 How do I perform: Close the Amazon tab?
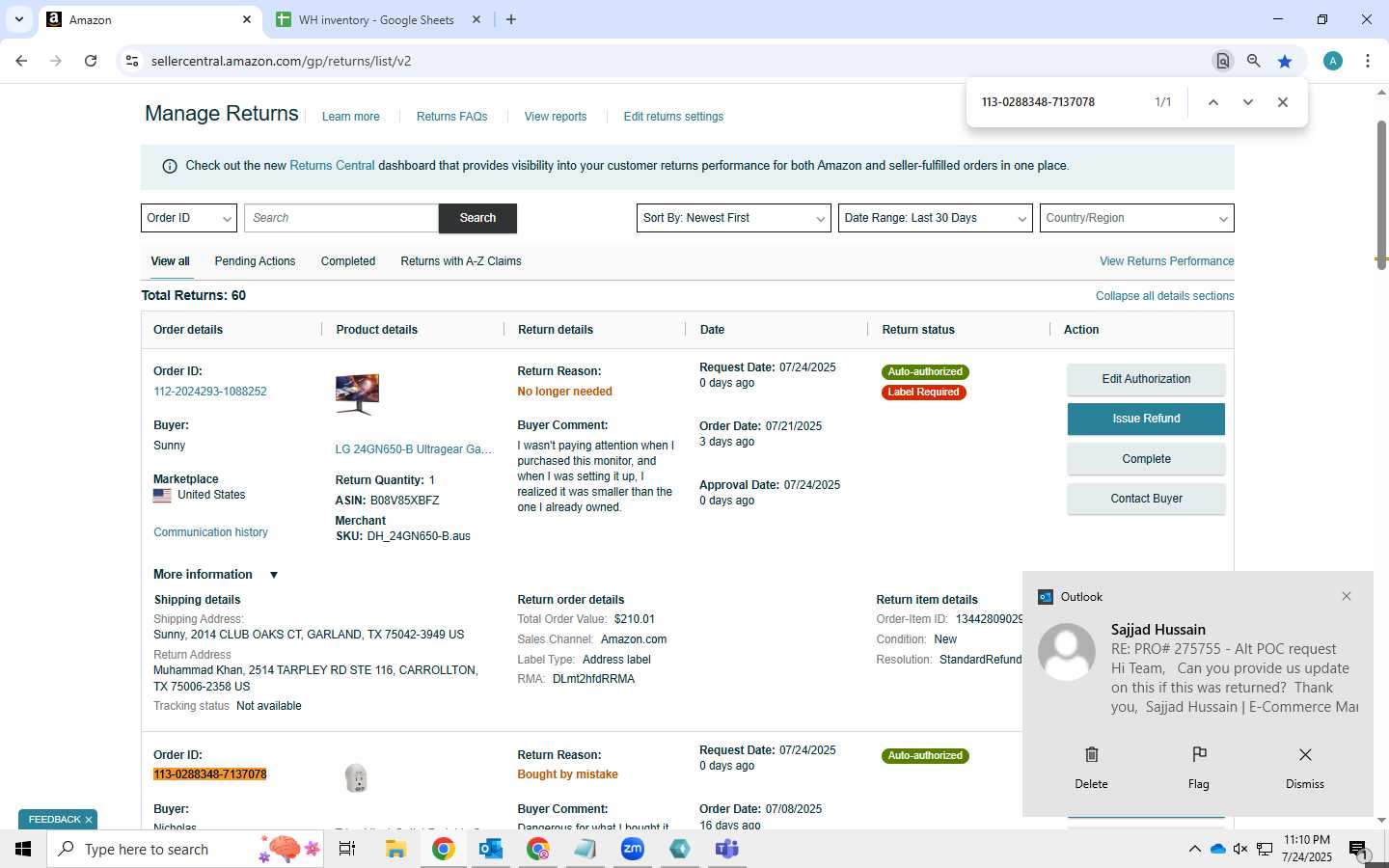point(247,19)
